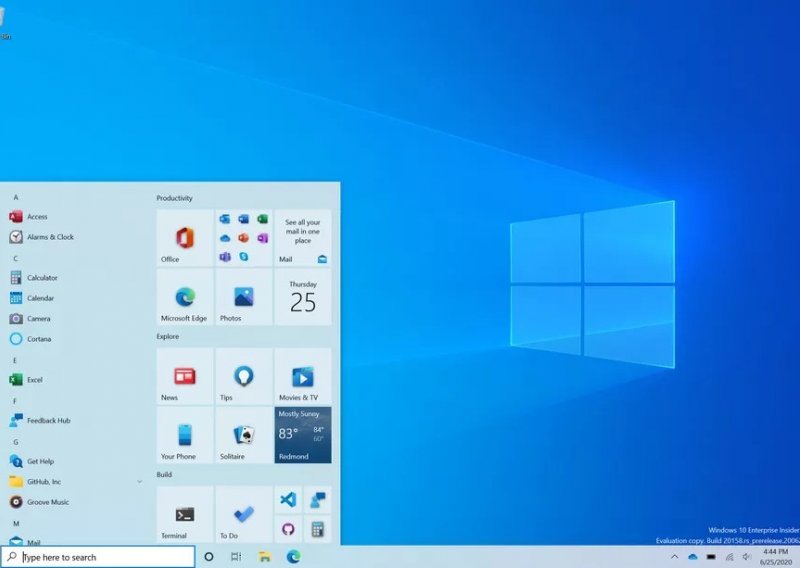The width and height of the screenshot is (800, 568).
Task: Expand the GitHub, Inc folder chevron
Action: point(139,482)
